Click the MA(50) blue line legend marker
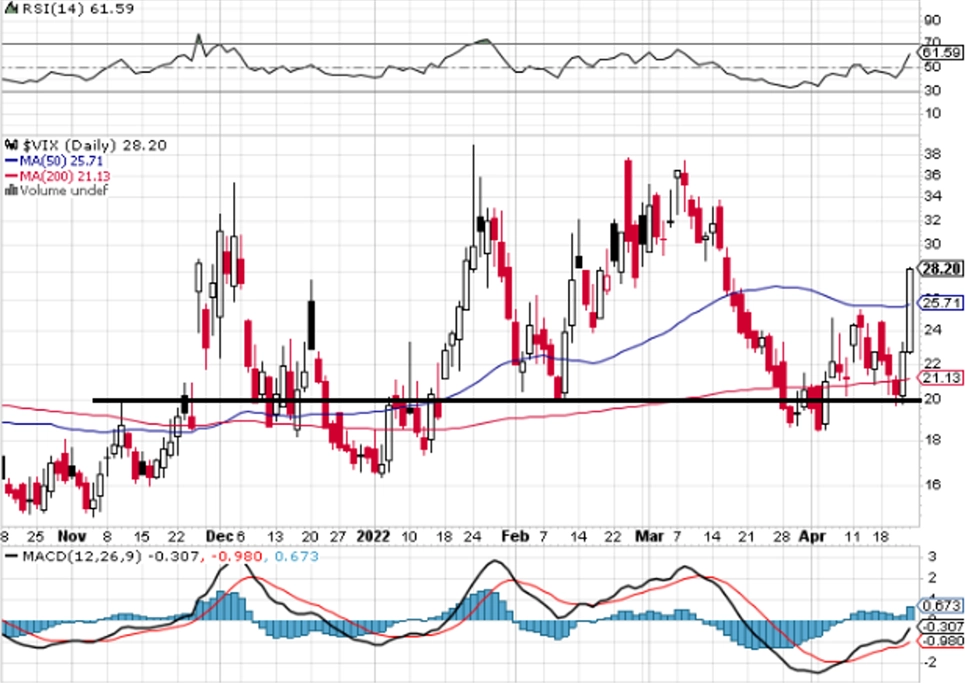This screenshot has width=965, height=683. [12, 161]
